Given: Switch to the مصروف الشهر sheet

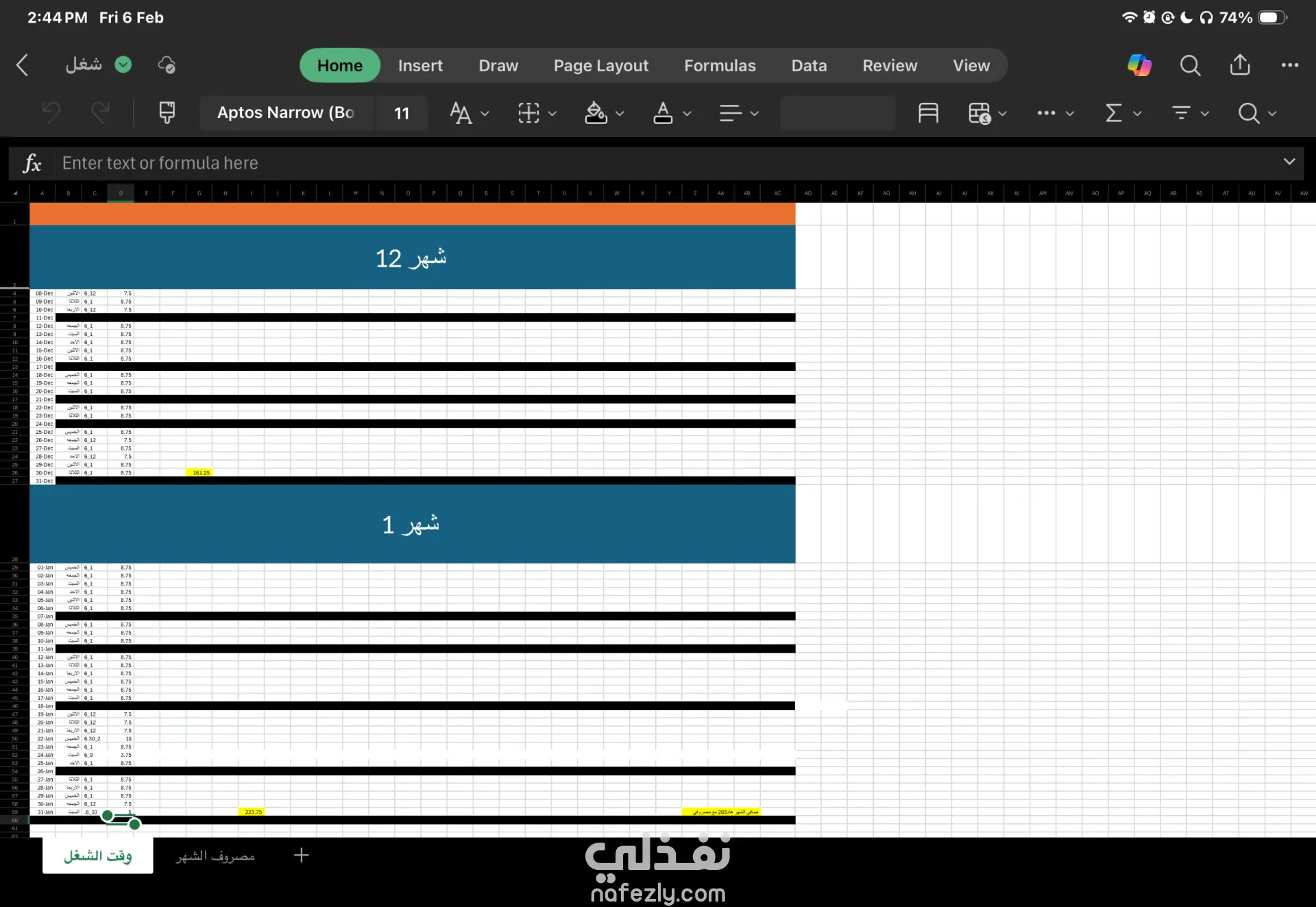Looking at the screenshot, I should (x=215, y=856).
